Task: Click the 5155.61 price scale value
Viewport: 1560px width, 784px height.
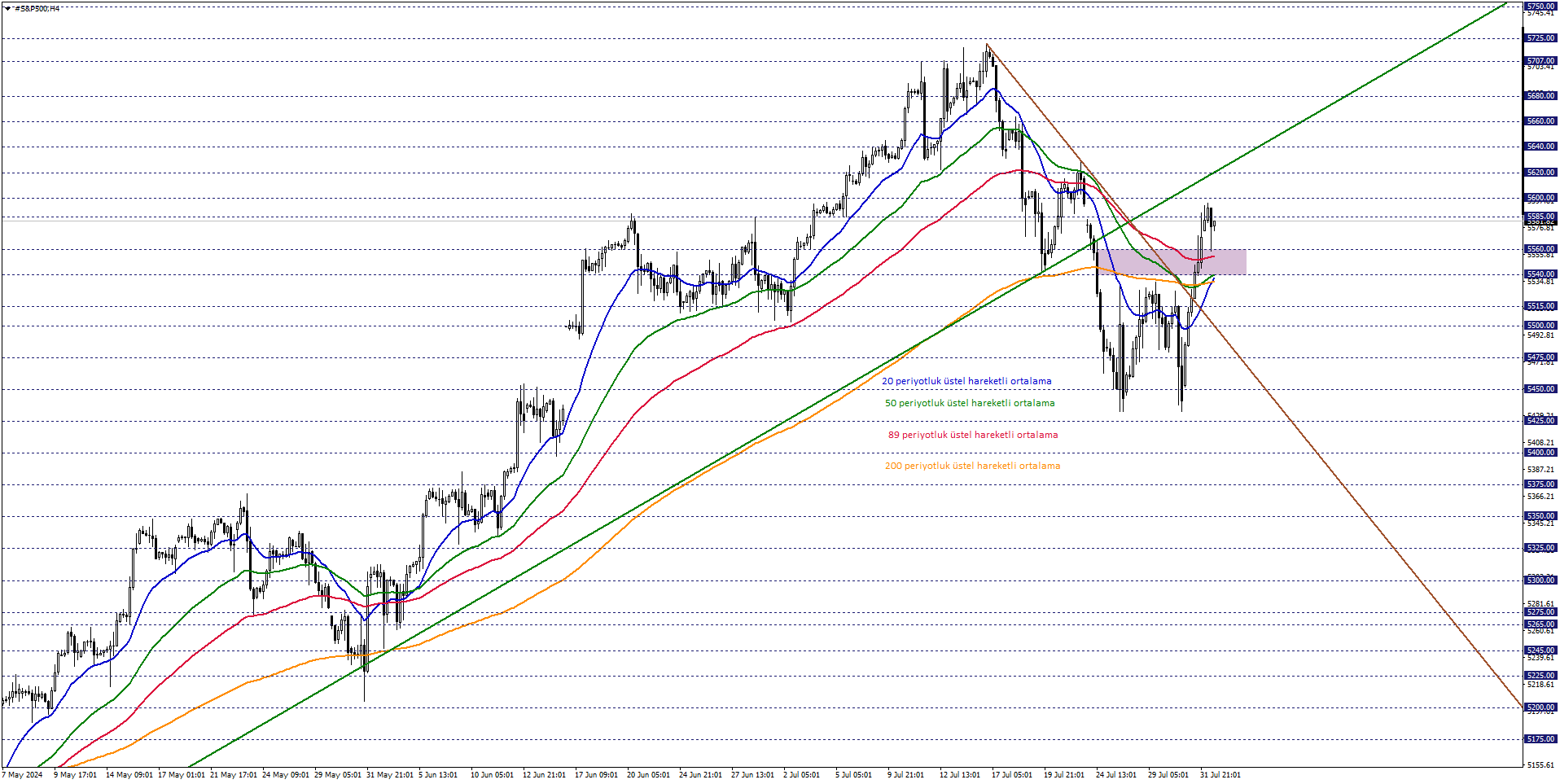Action: pos(1540,765)
